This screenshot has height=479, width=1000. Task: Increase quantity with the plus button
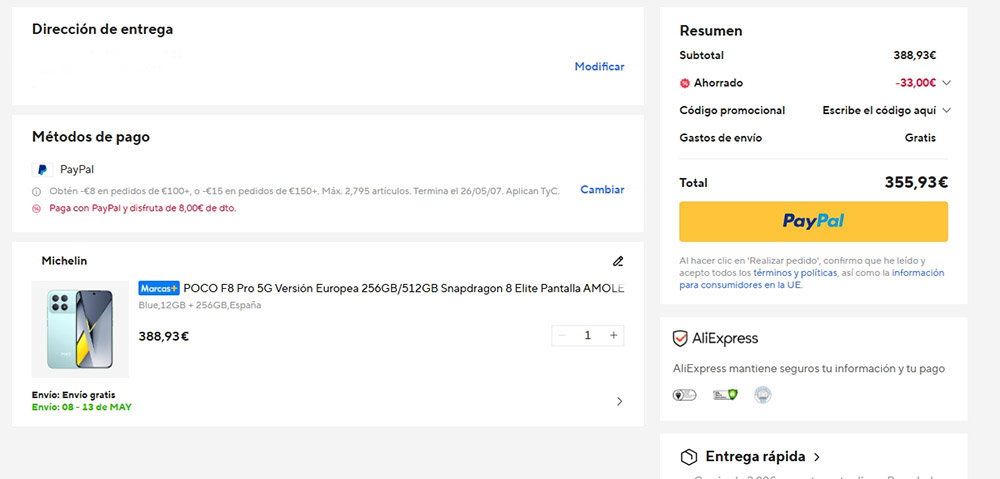(614, 335)
